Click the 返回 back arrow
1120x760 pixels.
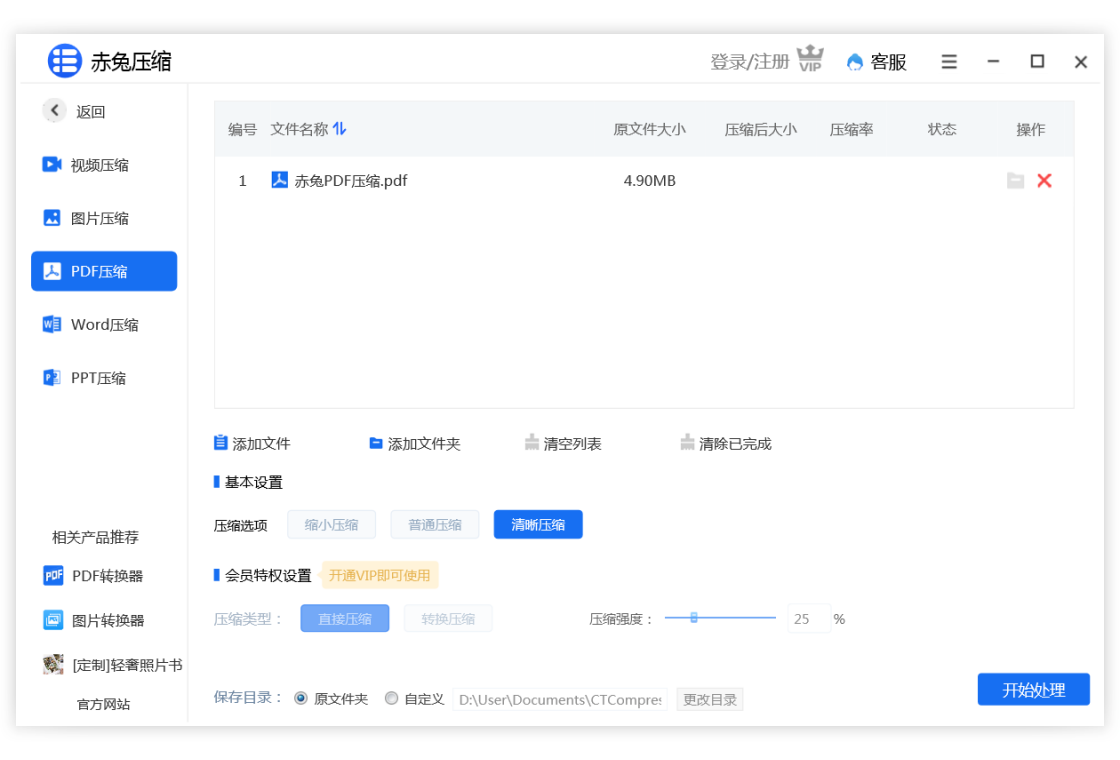click(54, 110)
